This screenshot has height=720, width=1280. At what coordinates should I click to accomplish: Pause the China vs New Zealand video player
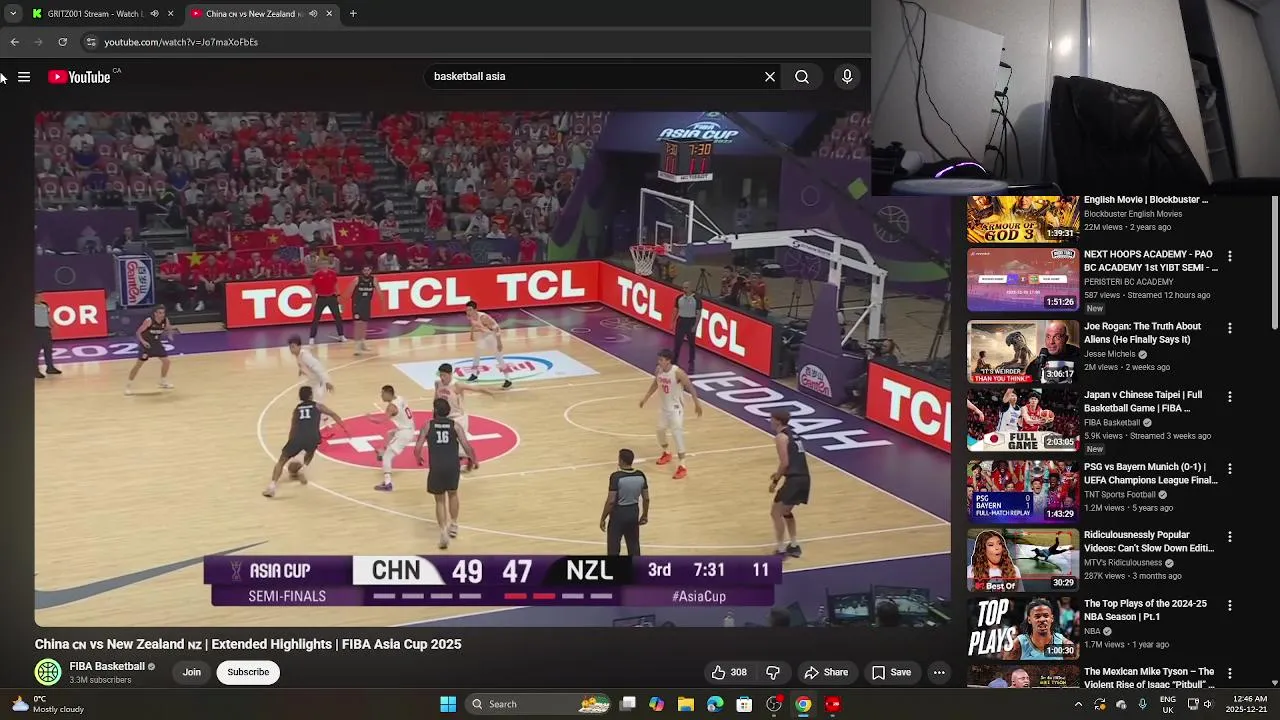pos(492,368)
